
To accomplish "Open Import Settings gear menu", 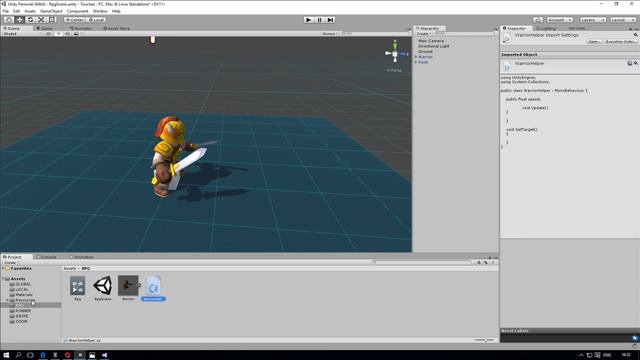I will pos(636,35).
